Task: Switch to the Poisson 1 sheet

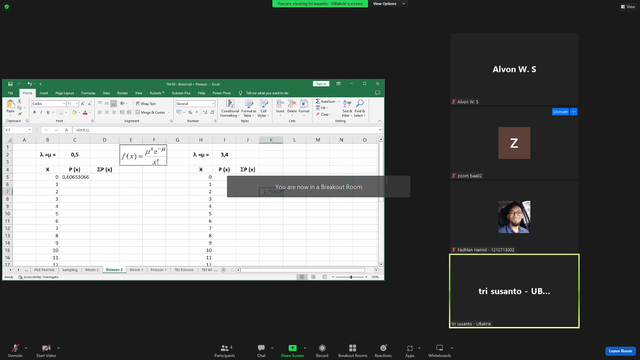Action: [x=158, y=270]
